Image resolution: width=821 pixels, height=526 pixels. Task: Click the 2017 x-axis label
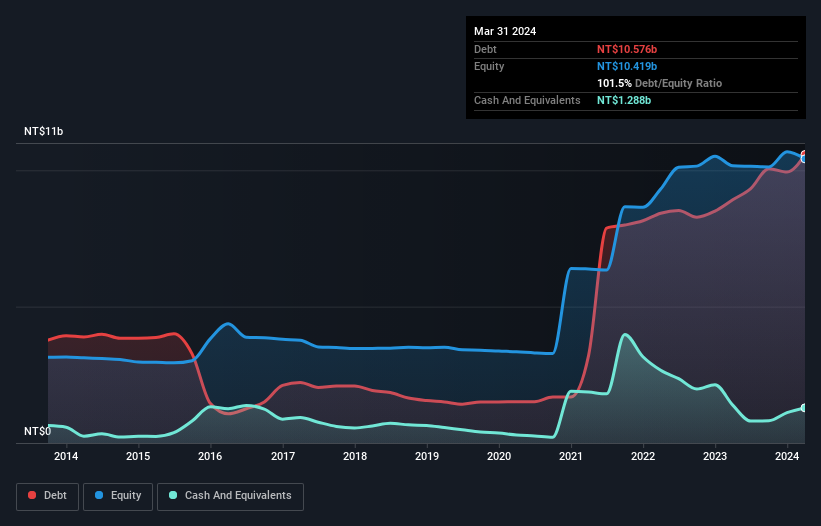pyautogui.click(x=283, y=456)
